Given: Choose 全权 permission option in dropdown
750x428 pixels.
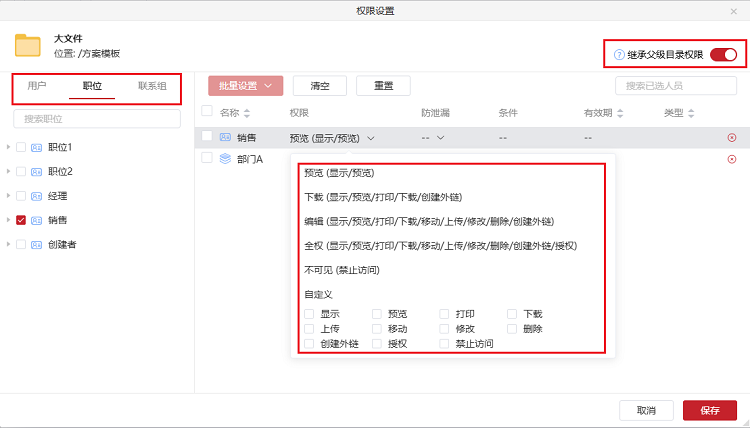Looking at the screenshot, I should coord(441,246).
